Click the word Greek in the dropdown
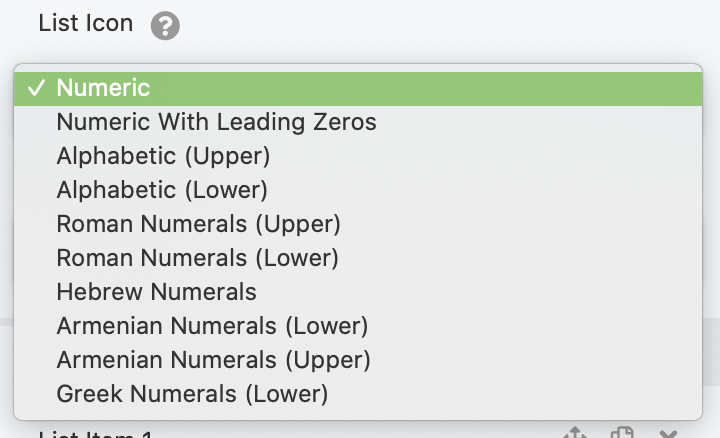The image size is (720, 438). point(88,394)
